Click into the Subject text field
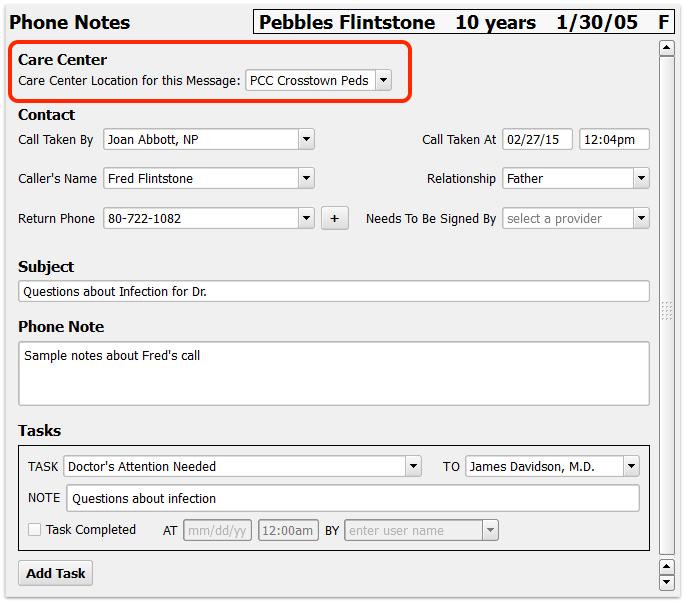Image resolution: width=686 pixels, height=604 pixels. [334, 291]
